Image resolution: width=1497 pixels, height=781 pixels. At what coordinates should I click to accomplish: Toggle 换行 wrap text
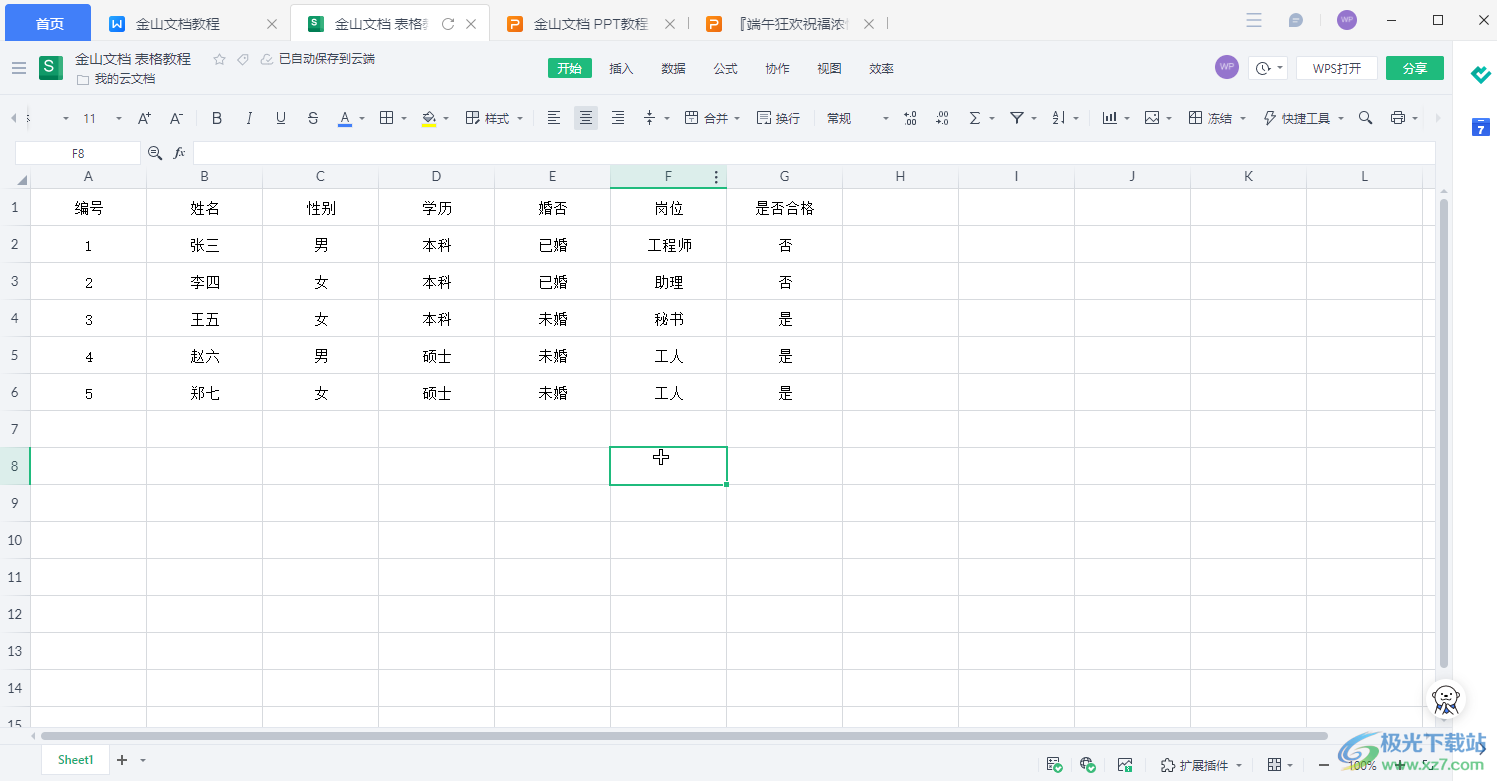coord(778,118)
